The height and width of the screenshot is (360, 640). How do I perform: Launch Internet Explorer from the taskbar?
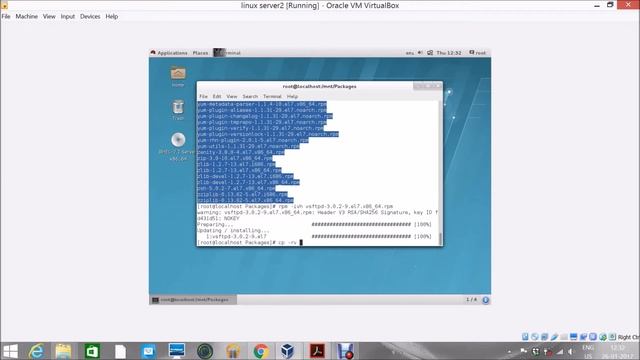[x=36, y=351]
